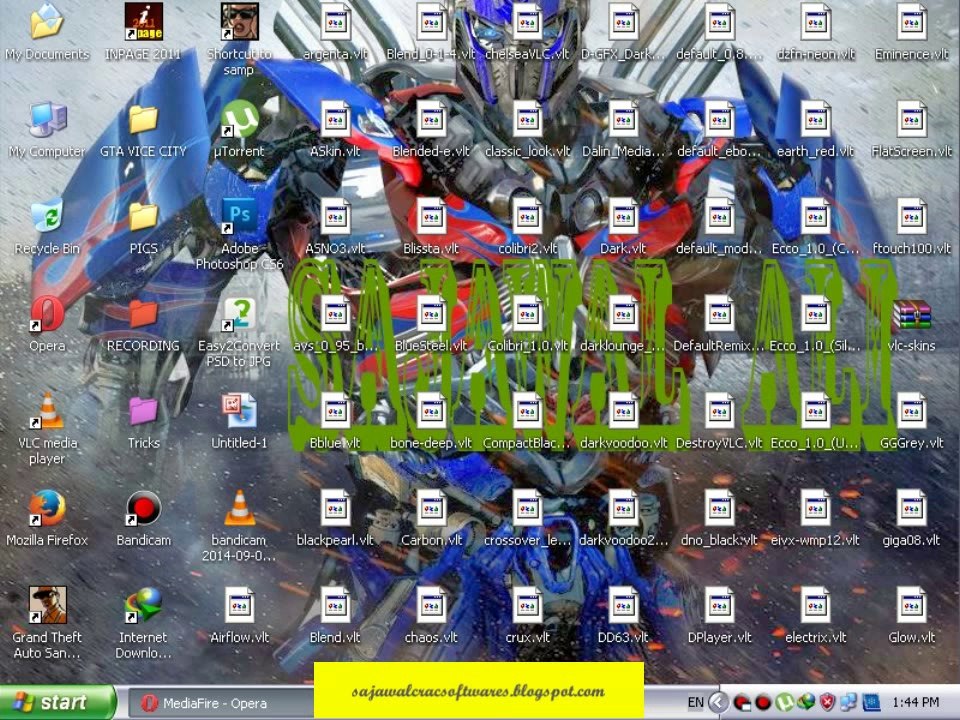This screenshot has width=960, height=720.
Task: Select the classic_look.vlt file
Action: pos(528,119)
